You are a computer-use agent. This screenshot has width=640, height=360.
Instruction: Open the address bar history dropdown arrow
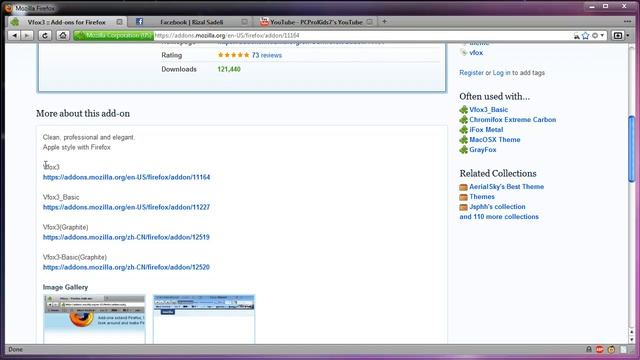pyautogui.click(x=602, y=36)
